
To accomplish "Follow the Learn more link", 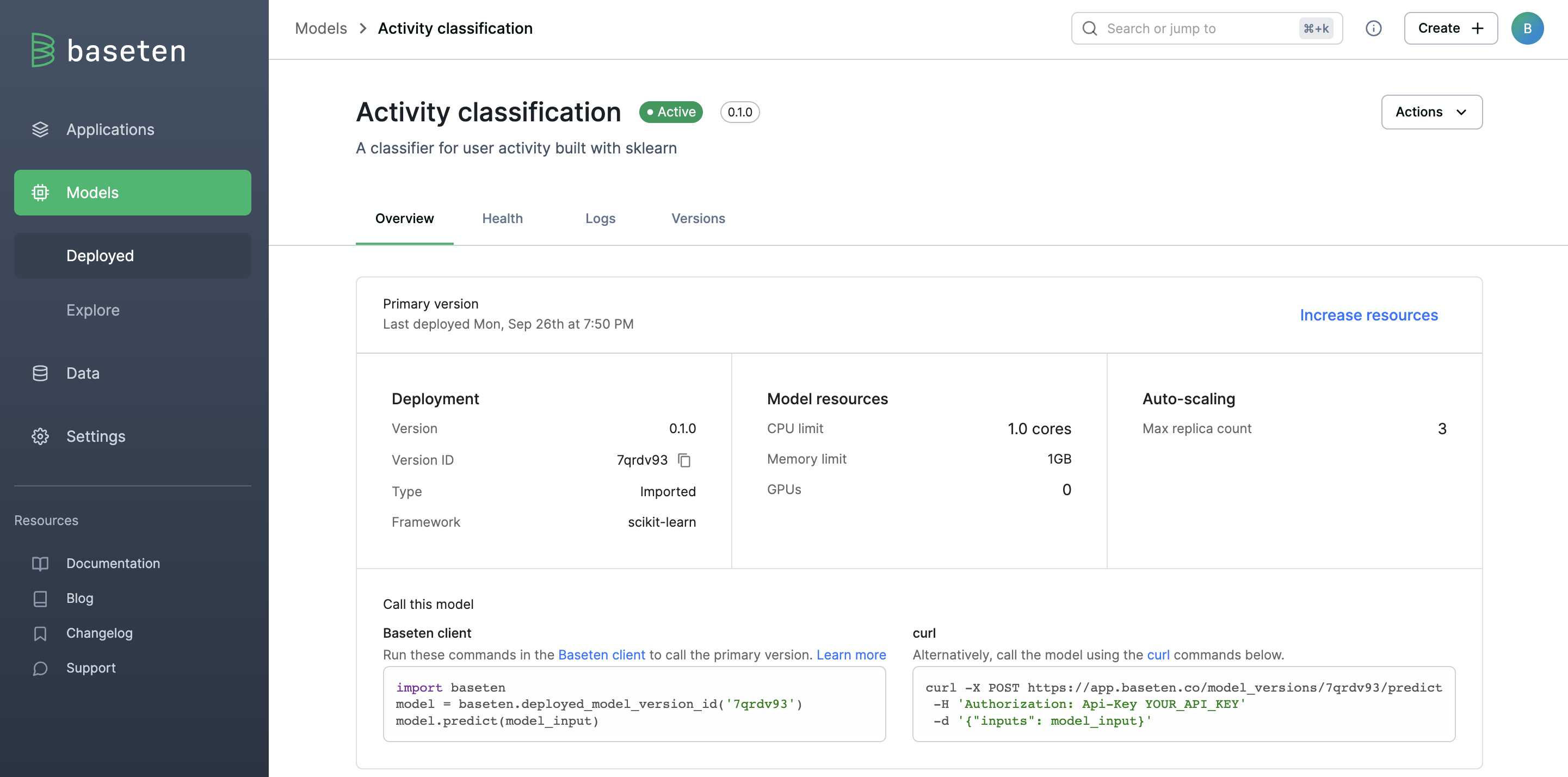I will pyautogui.click(x=850, y=655).
